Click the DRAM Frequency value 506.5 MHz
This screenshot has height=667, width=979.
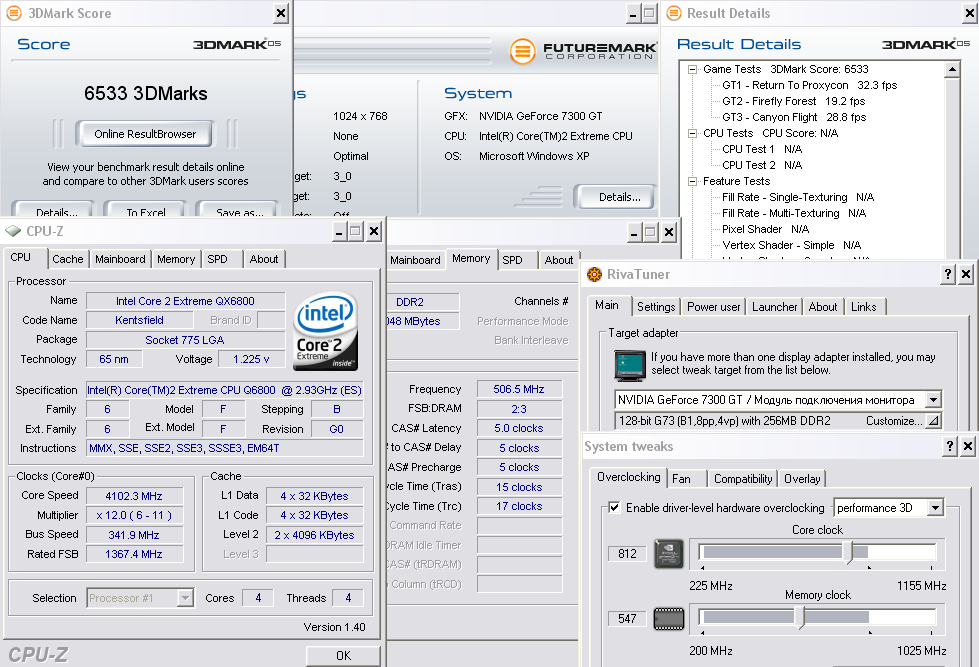click(519, 389)
